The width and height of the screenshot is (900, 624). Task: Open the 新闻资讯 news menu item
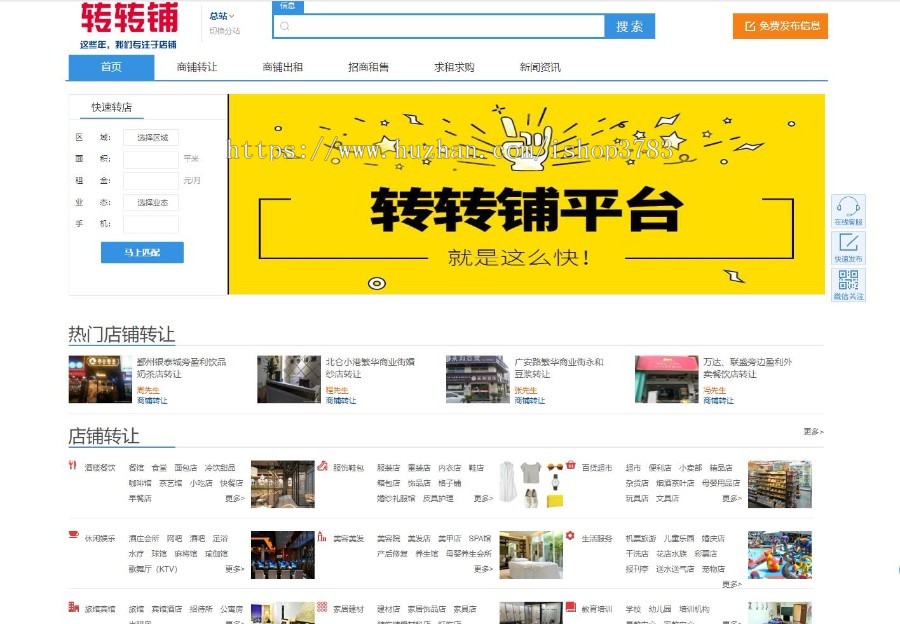[540, 67]
